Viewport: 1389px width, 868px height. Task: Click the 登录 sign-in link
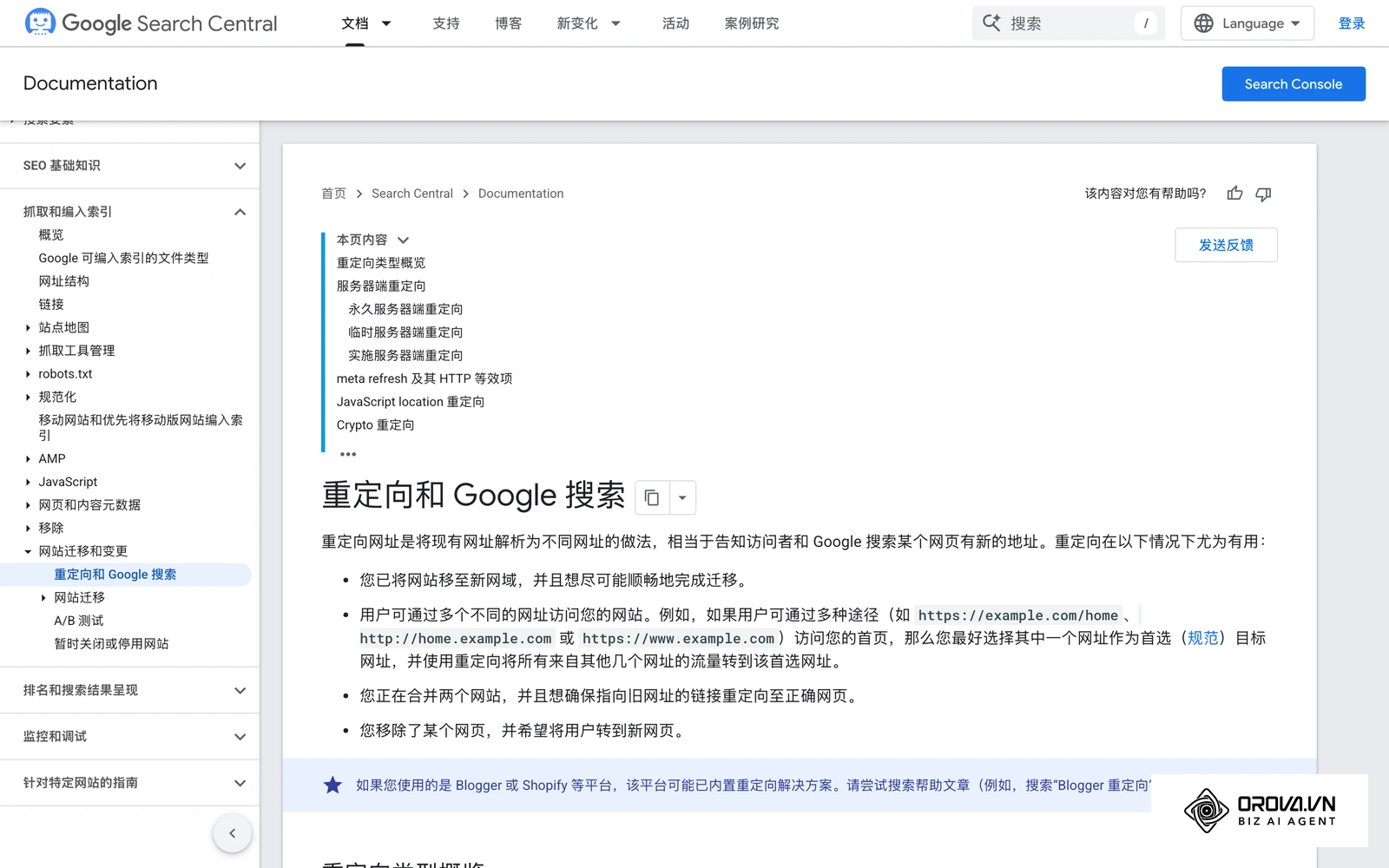click(1352, 23)
